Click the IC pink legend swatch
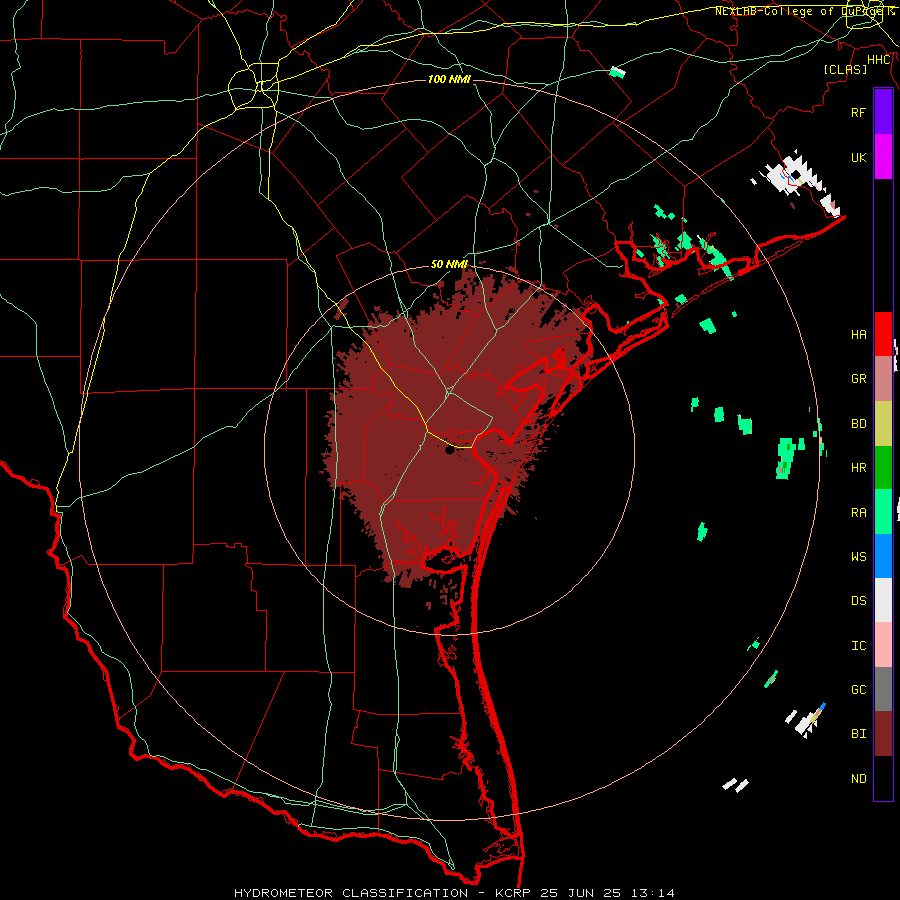The image size is (900, 900). pos(883,645)
